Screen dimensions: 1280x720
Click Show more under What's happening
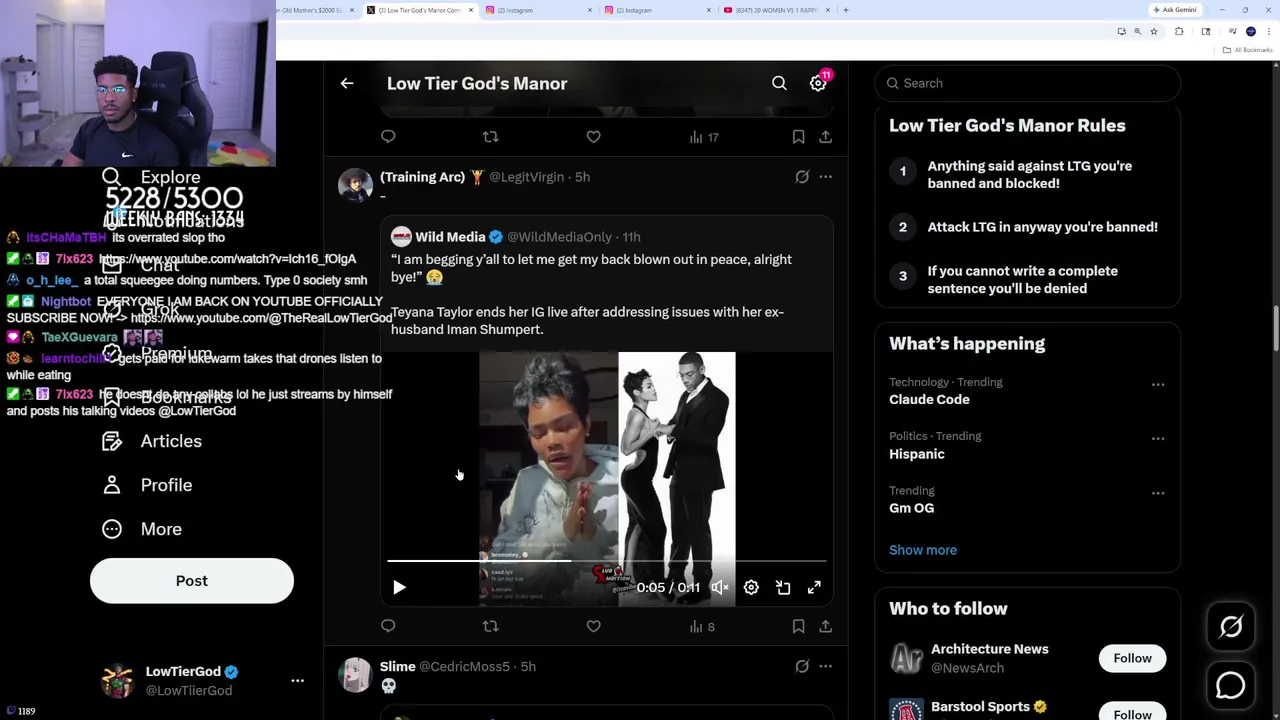(x=923, y=550)
